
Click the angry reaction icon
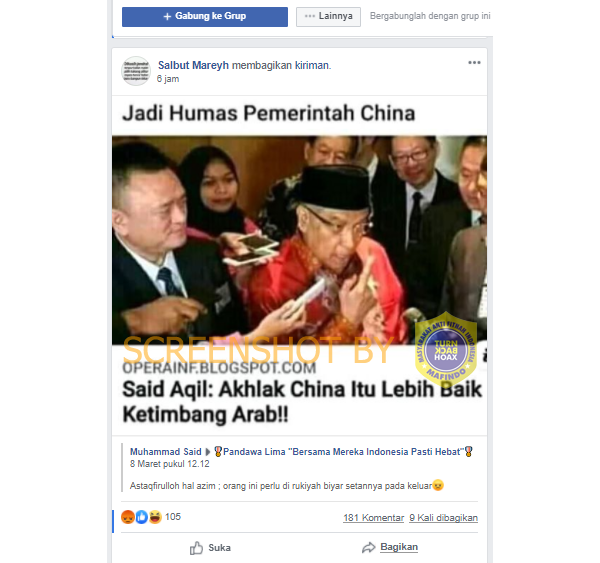coord(128,517)
